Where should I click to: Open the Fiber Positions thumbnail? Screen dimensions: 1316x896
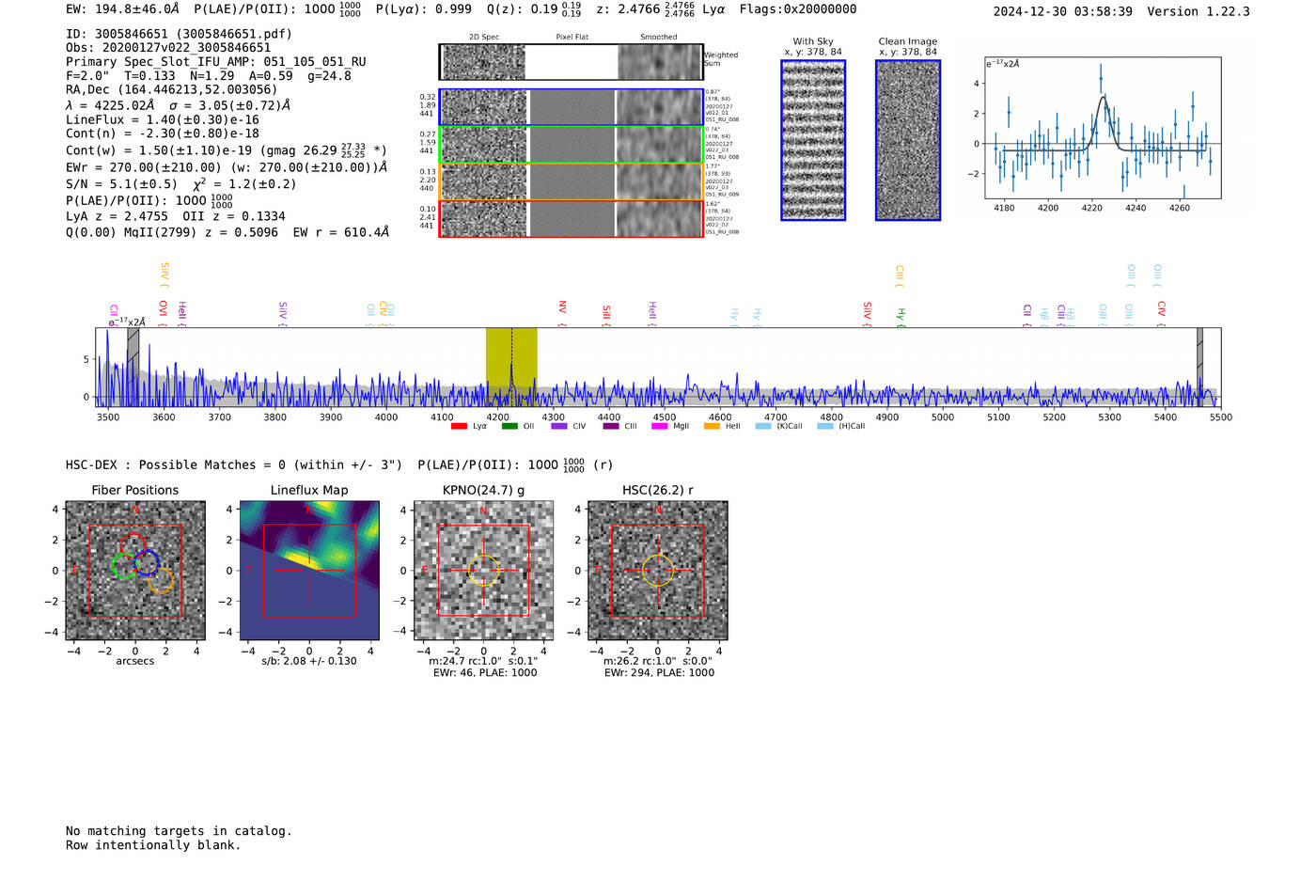(135, 571)
